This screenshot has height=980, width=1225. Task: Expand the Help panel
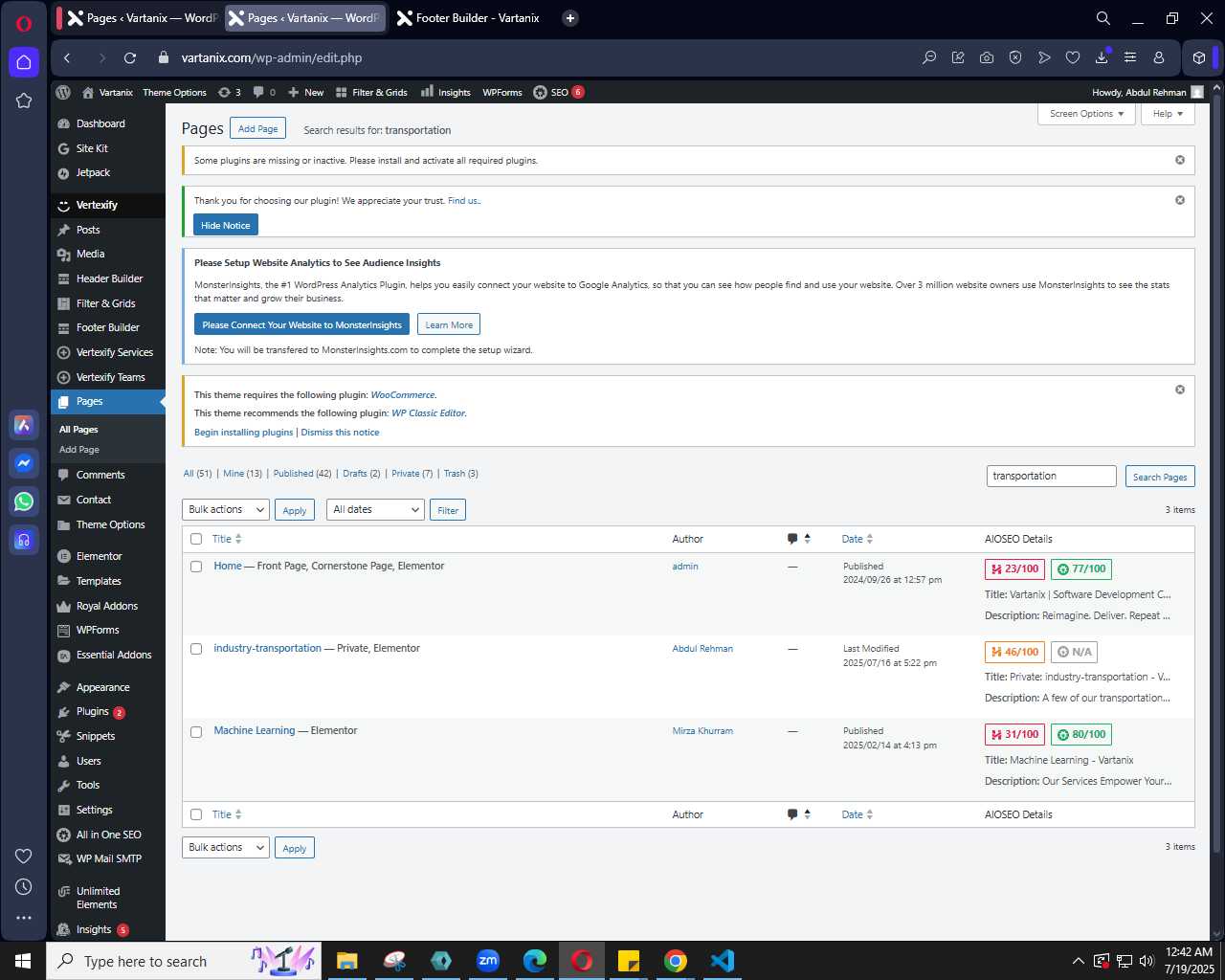click(x=1168, y=114)
